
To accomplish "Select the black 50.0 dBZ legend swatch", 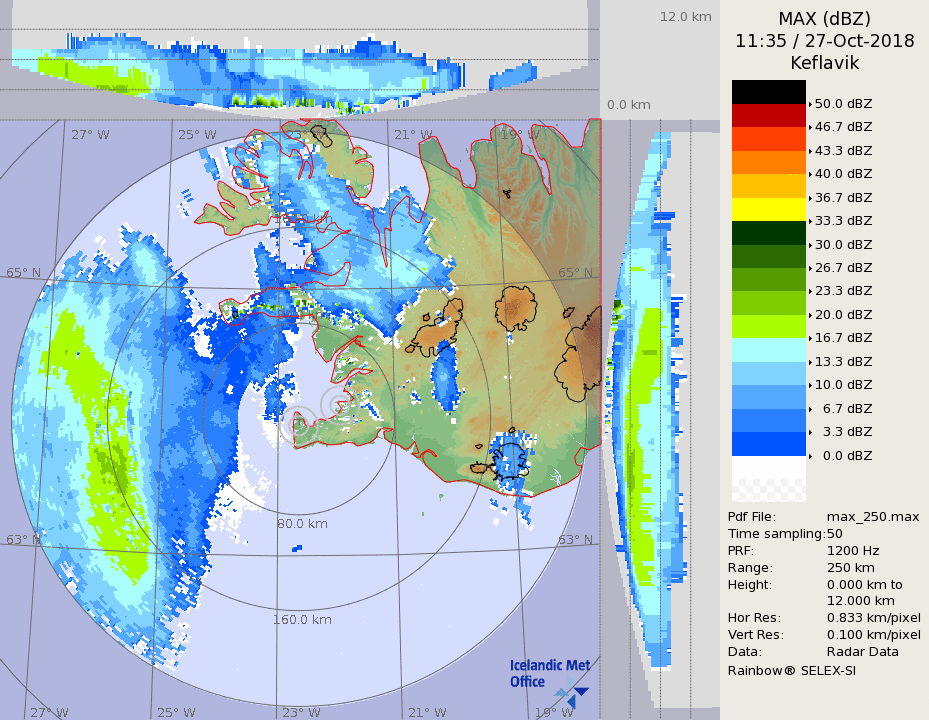I will 768,92.
